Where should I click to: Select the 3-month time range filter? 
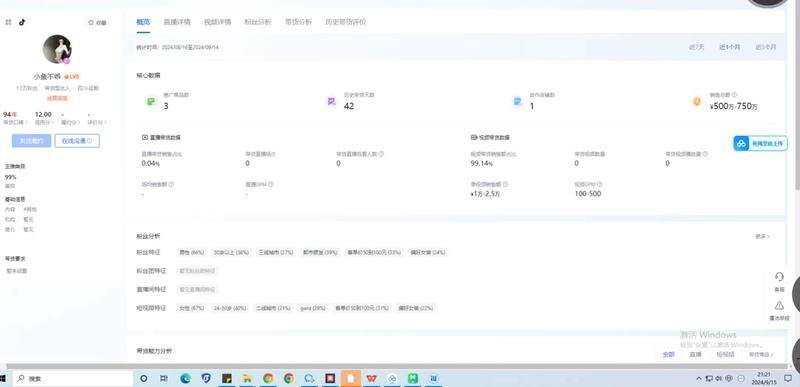765,47
